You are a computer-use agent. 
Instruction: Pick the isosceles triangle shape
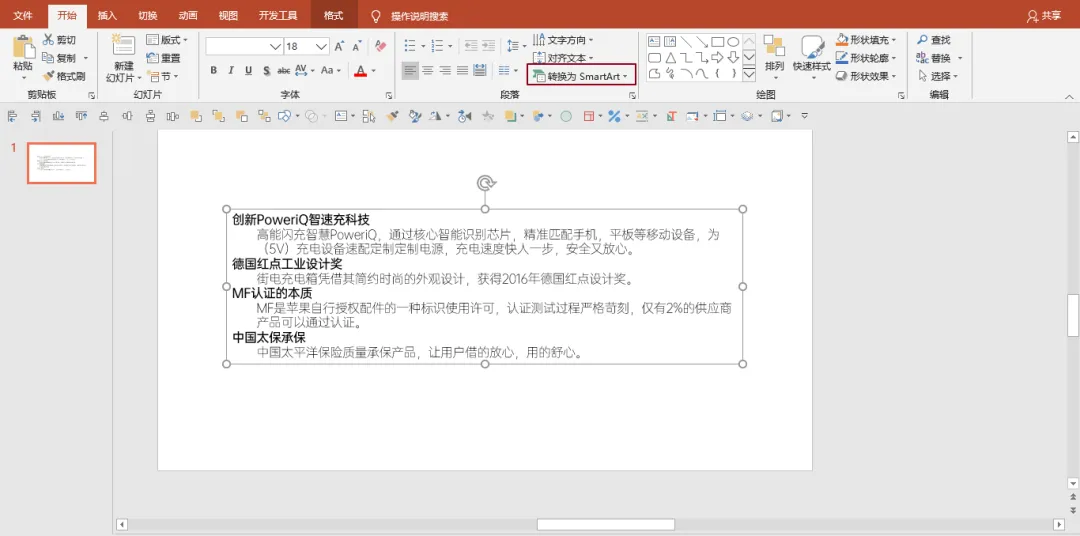pyautogui.click(x=669, y=57)
